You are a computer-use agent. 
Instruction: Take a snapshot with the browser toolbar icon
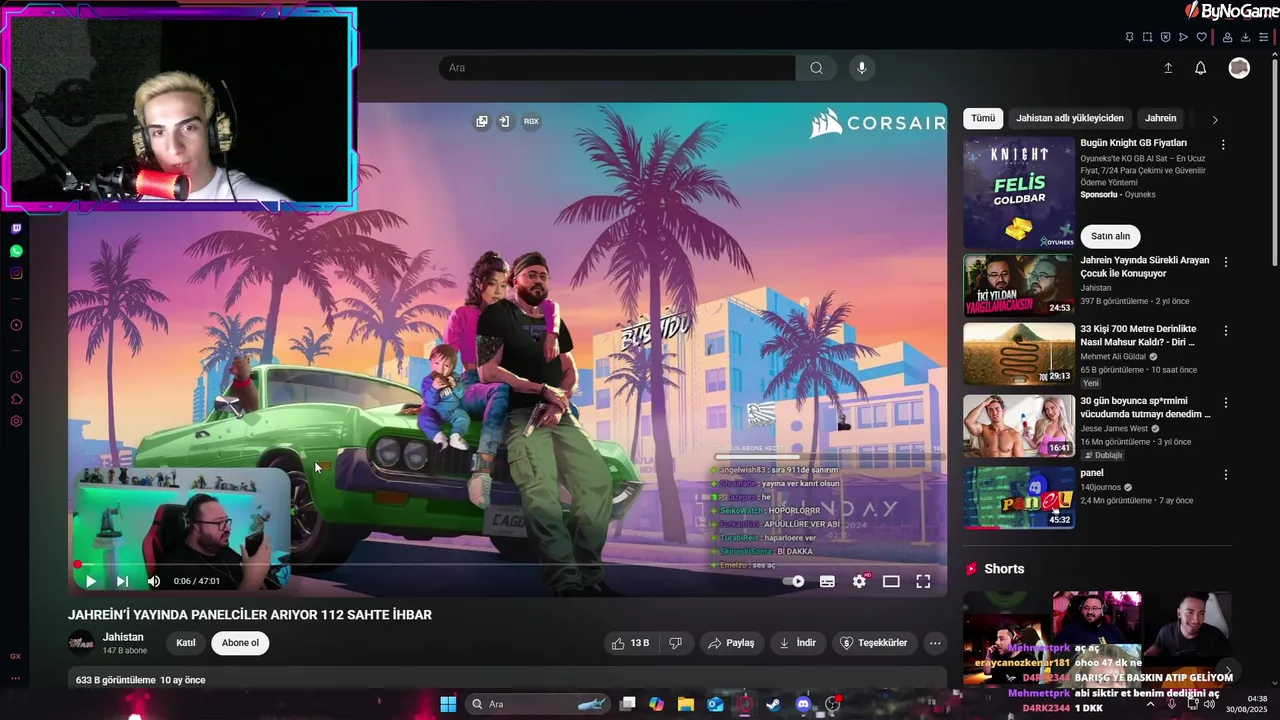1147,37
